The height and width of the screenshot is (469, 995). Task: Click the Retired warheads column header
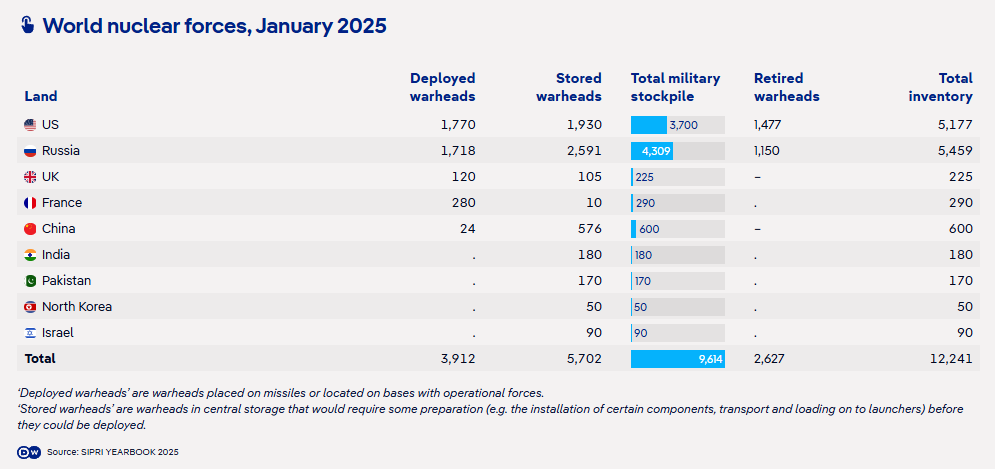[x=786, y=87]
